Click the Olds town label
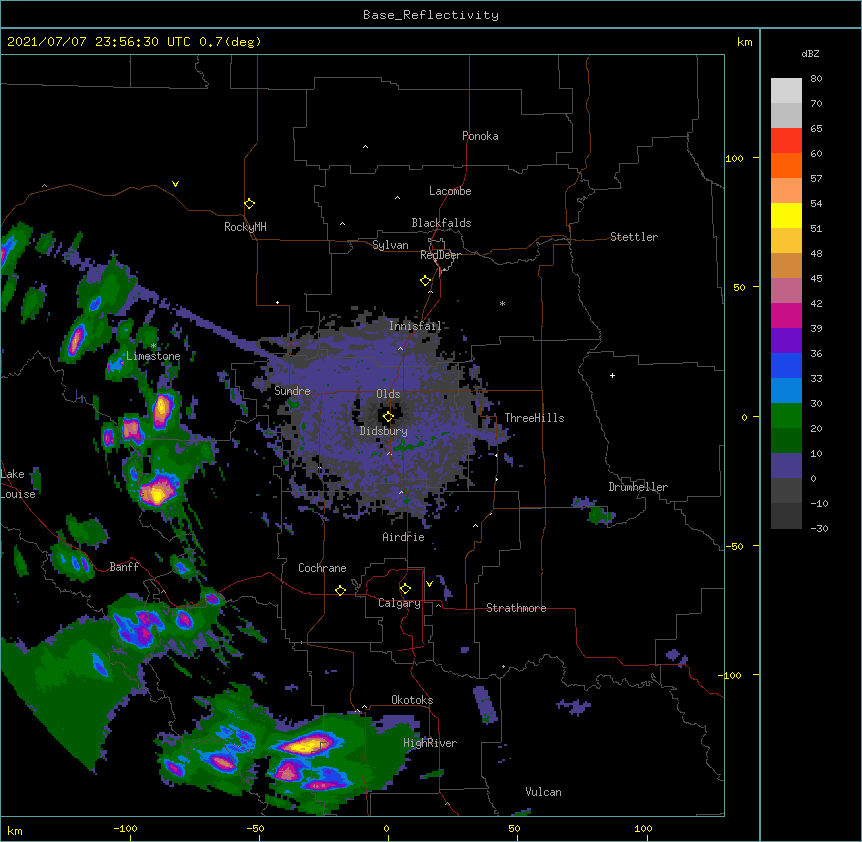862x842 pixels. tap(388, 394)
